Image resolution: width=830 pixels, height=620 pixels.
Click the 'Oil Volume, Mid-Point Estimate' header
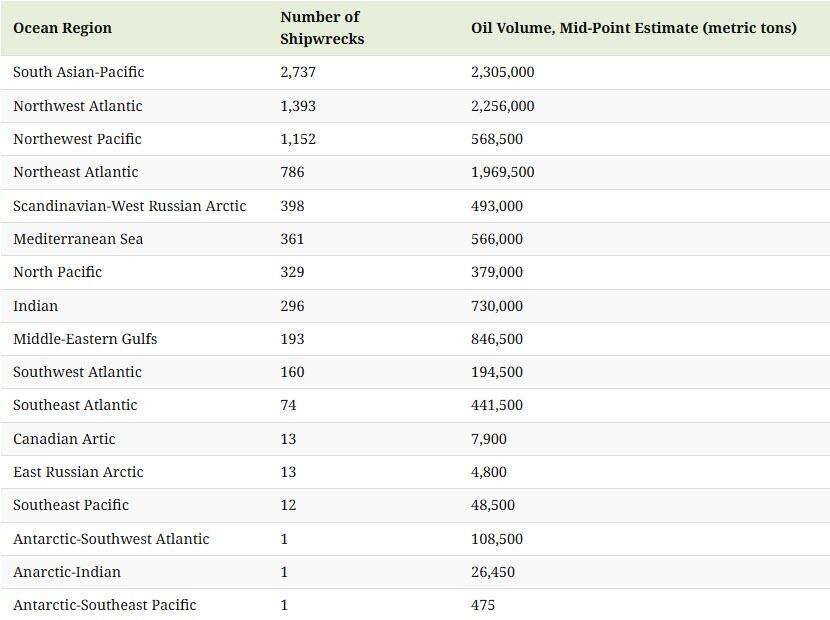pyautogui.click(x=633, y=28)
